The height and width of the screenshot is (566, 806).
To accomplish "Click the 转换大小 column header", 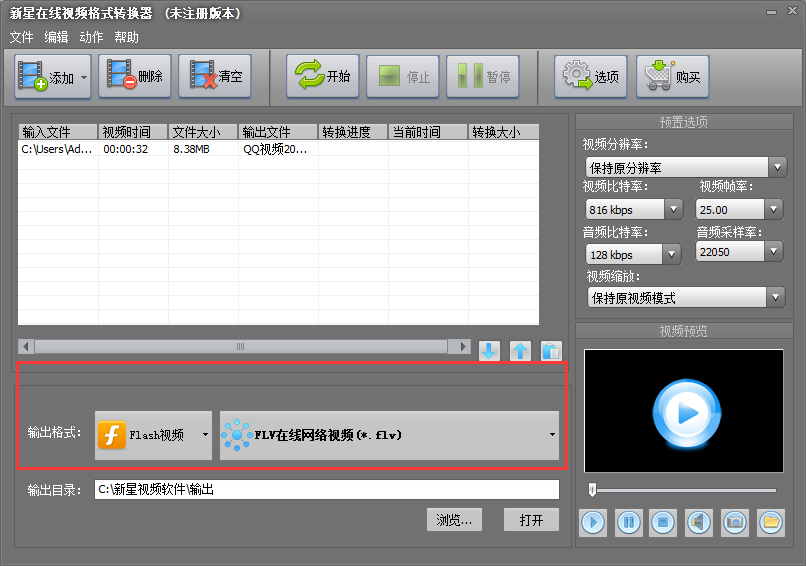I will 503,132.
